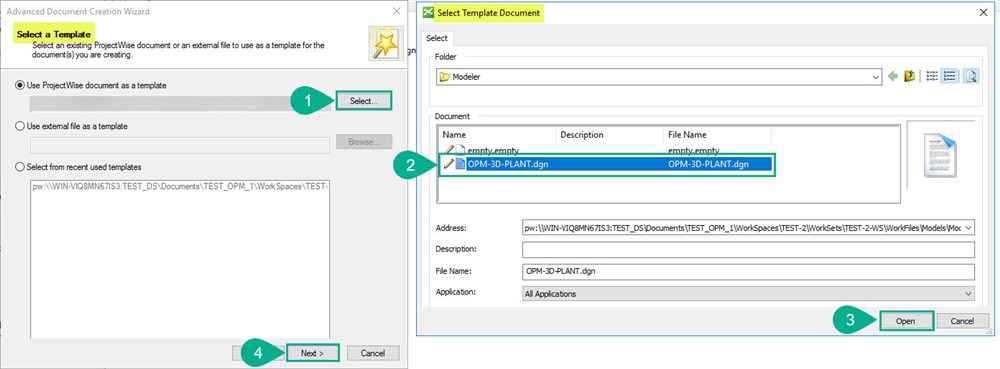Click Select Template Document title bar icon
This screenshot has width=1000, height=369.
[428, 12]
